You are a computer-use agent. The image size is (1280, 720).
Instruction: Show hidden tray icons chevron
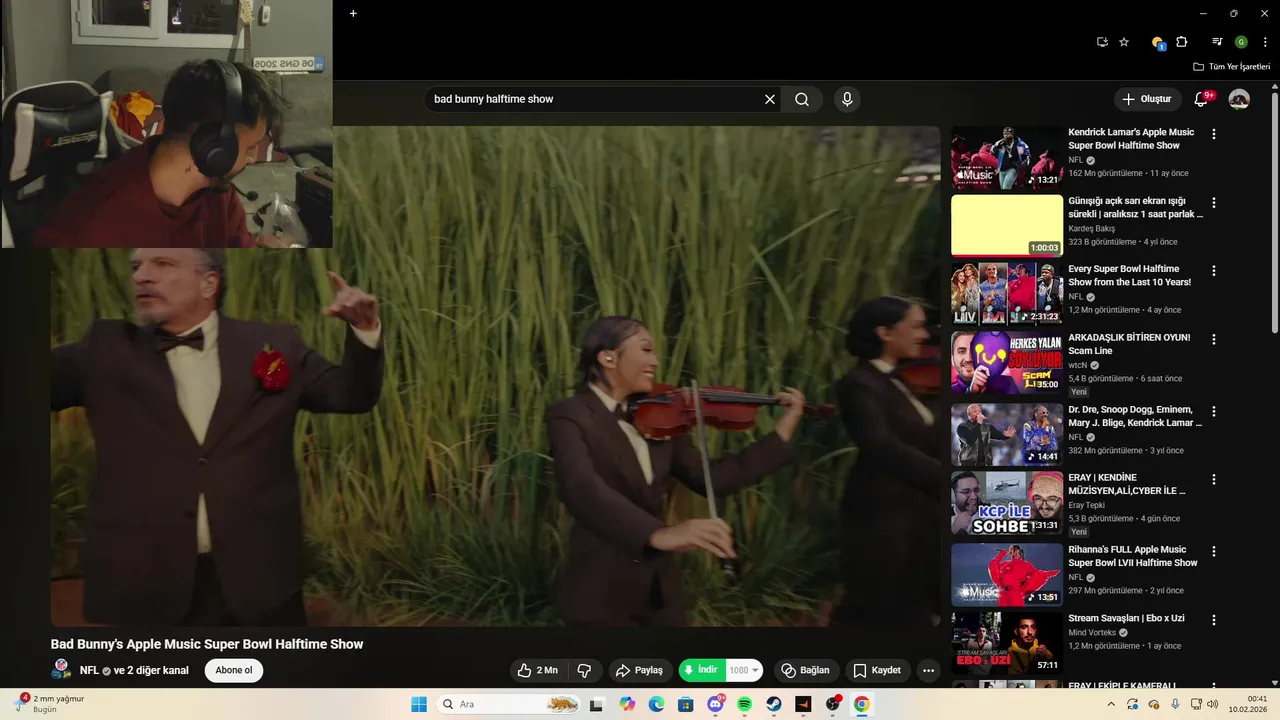point(1111,704)
